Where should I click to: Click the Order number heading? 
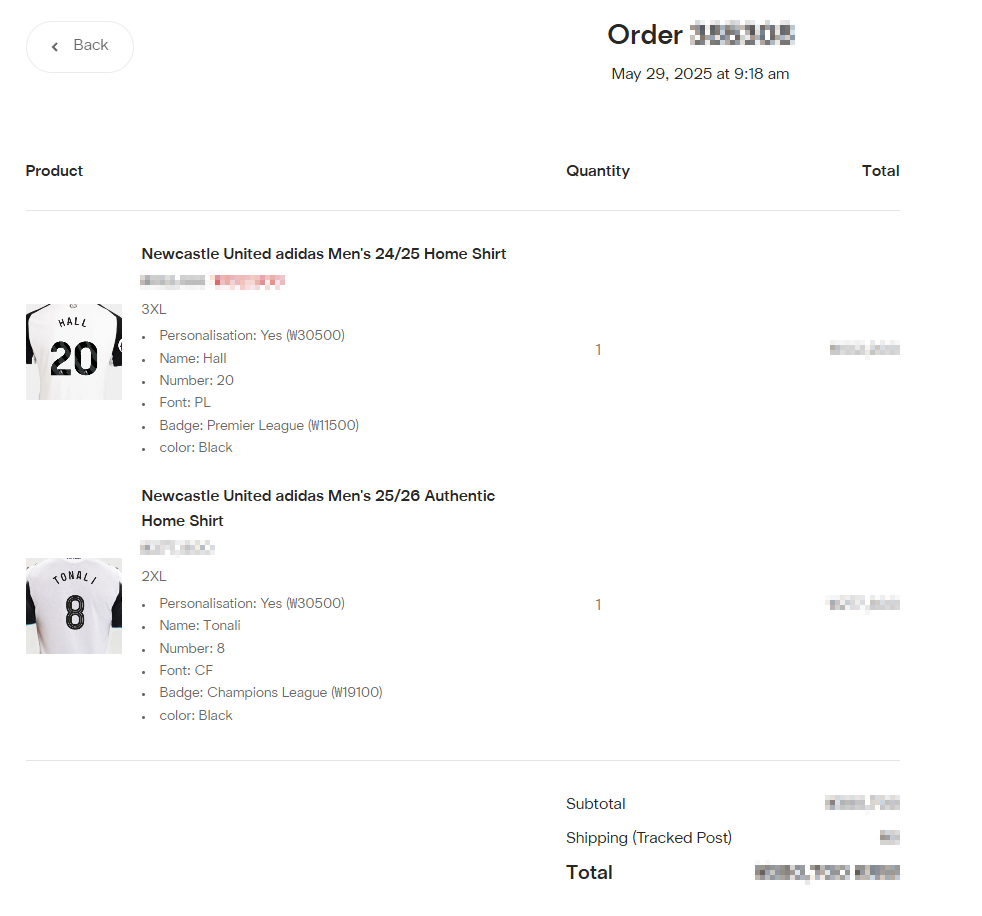coord(701,34)
